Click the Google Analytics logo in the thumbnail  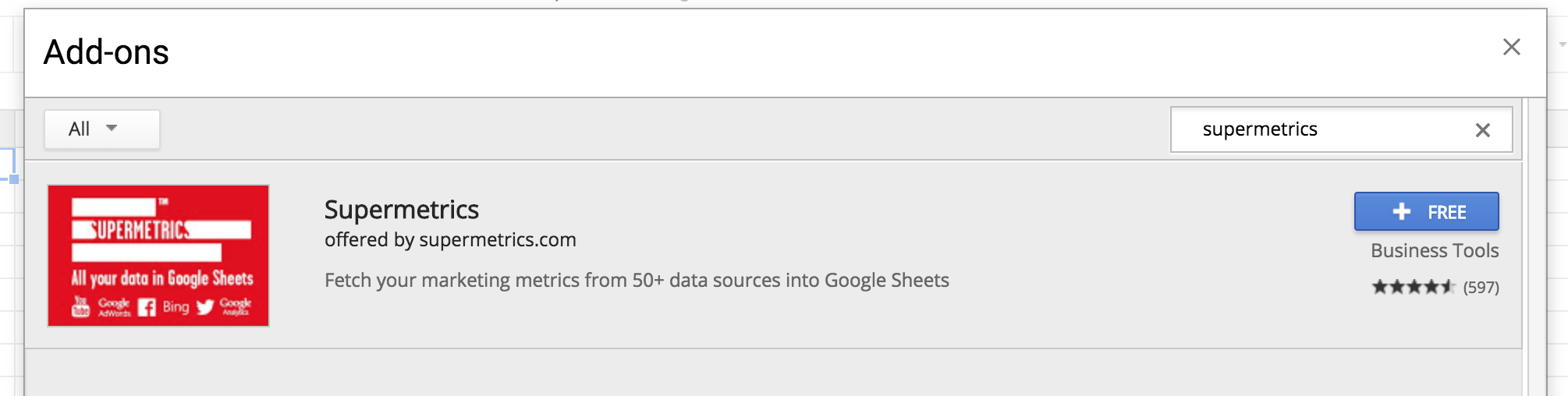(235, 307)
